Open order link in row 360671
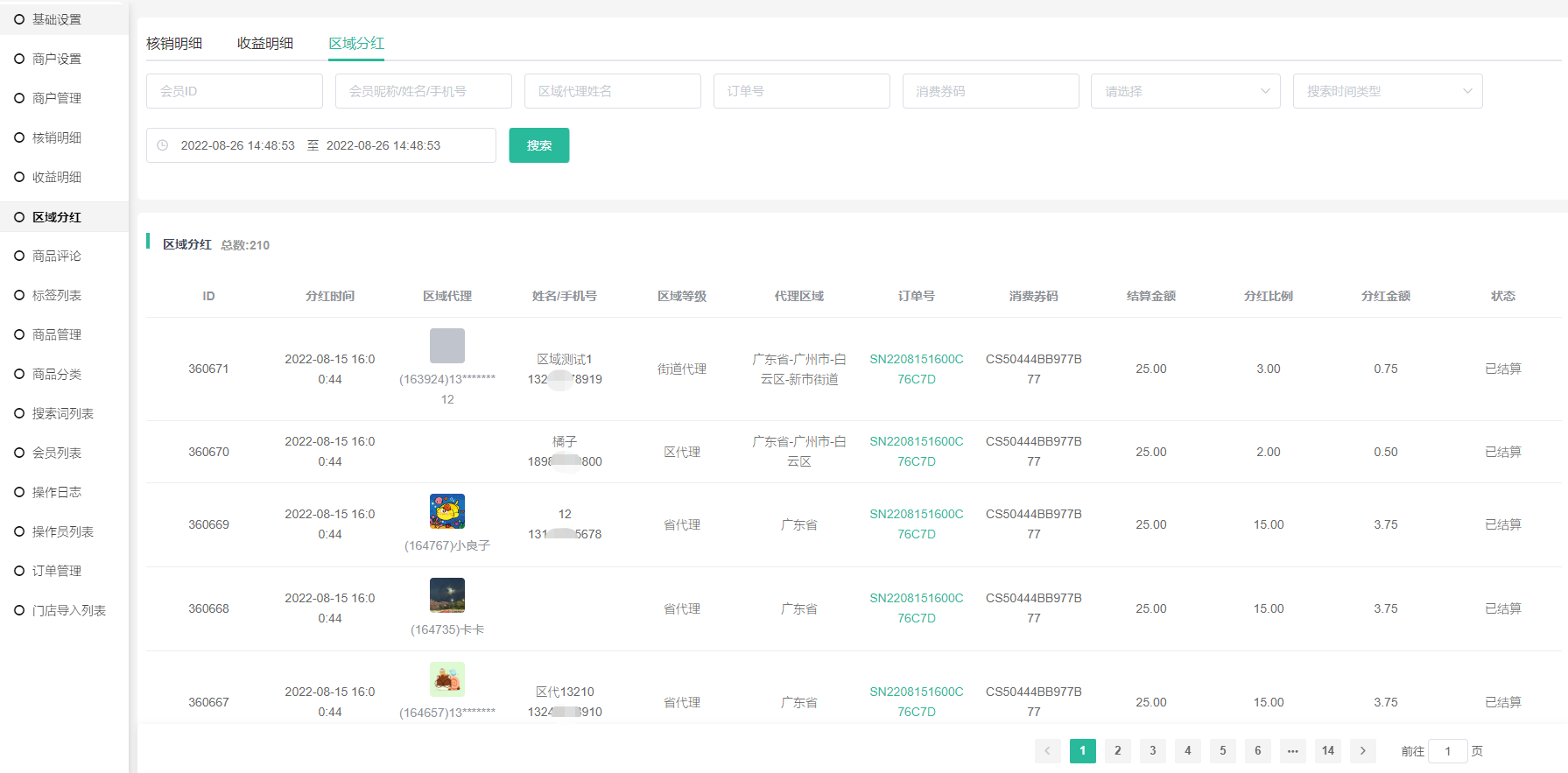Screen dimensions: 1568x773 pos(916,369)
